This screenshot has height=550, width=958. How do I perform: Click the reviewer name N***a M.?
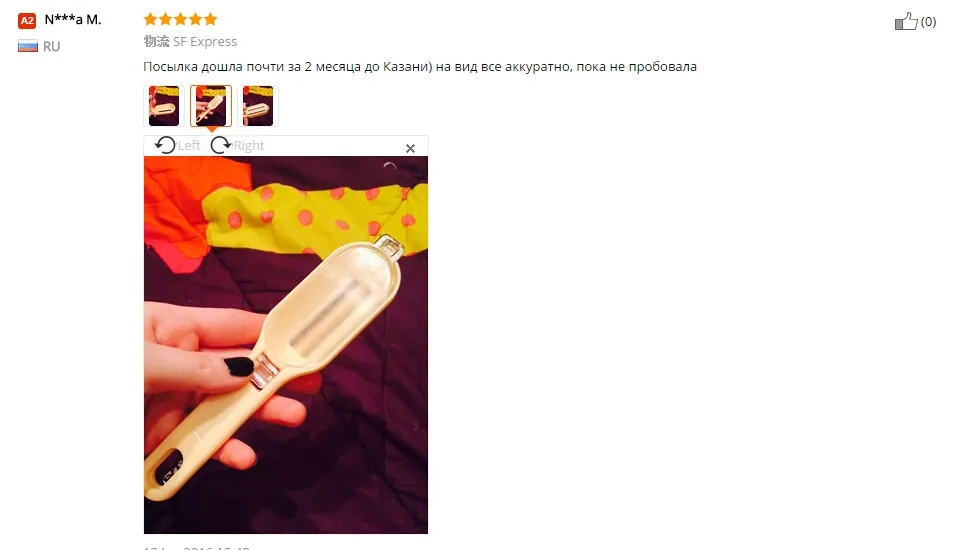(73, 20)
